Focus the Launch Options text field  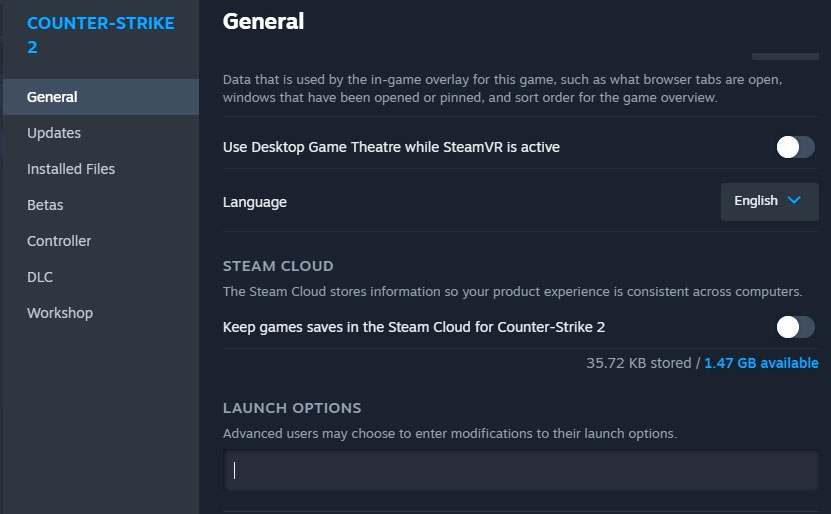coord(520,470)
